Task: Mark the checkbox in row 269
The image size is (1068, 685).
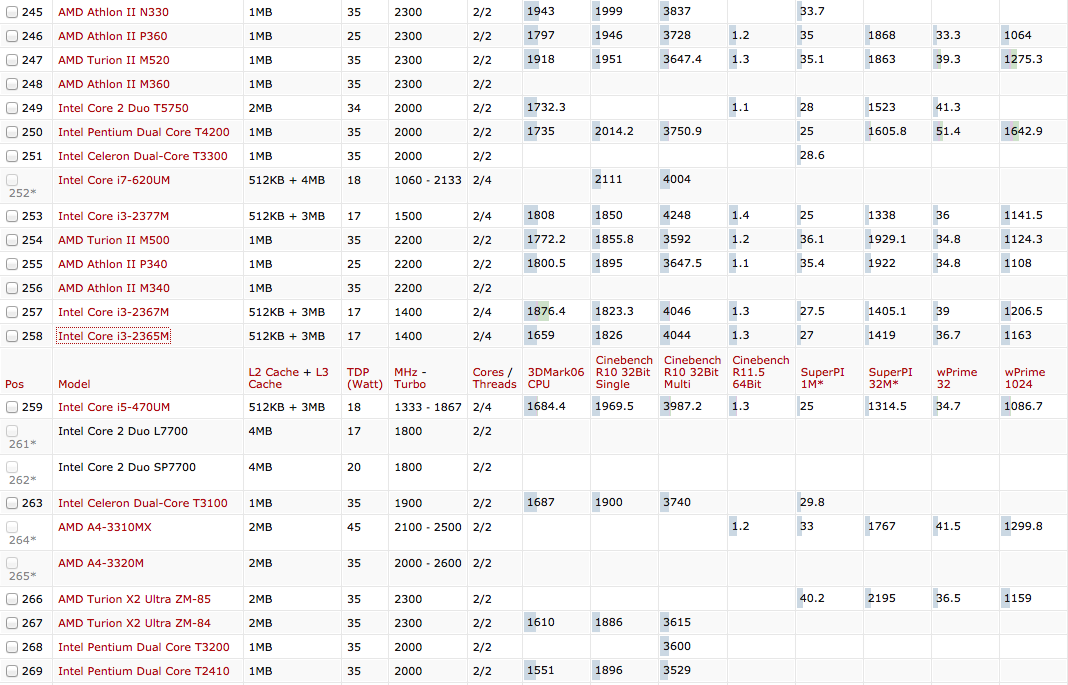Action: click(x=12, y=672)
